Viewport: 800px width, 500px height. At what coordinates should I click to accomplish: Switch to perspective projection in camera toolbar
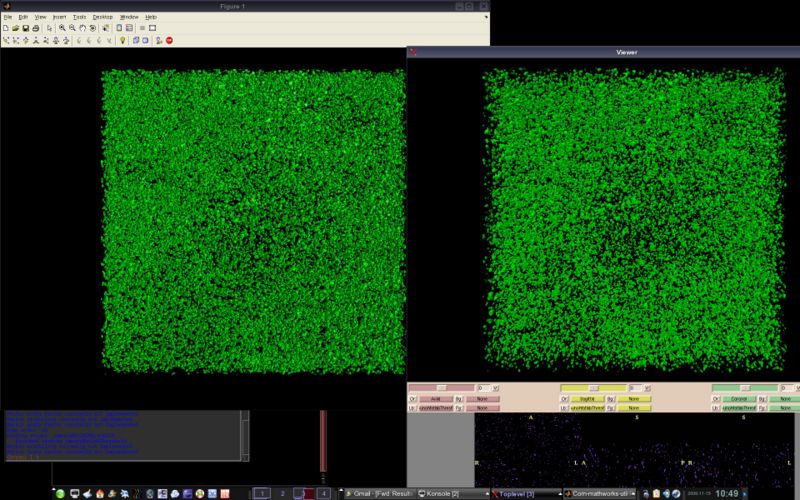145,40
